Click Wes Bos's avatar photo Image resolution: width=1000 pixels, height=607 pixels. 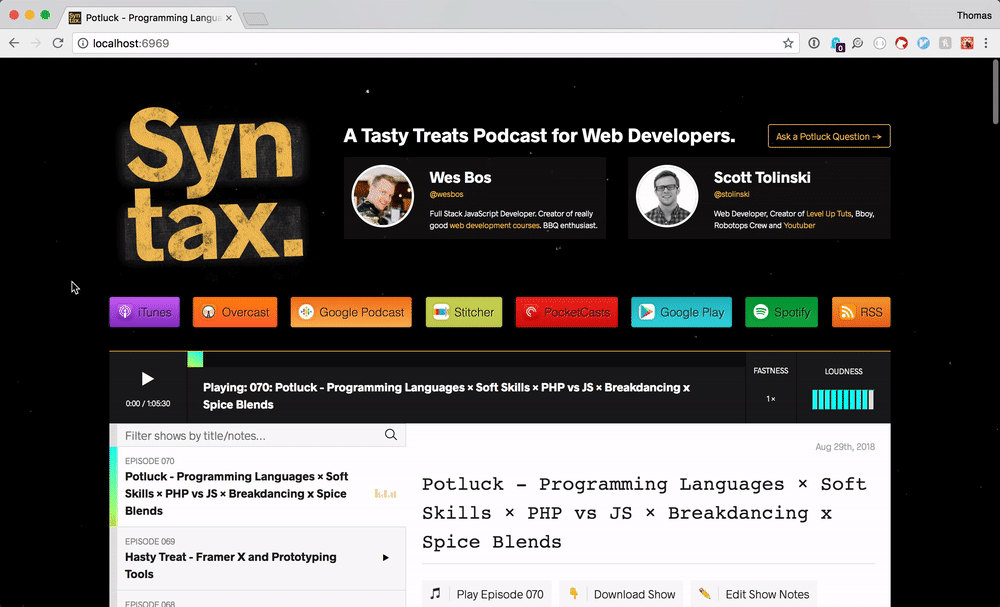[383, 196]
